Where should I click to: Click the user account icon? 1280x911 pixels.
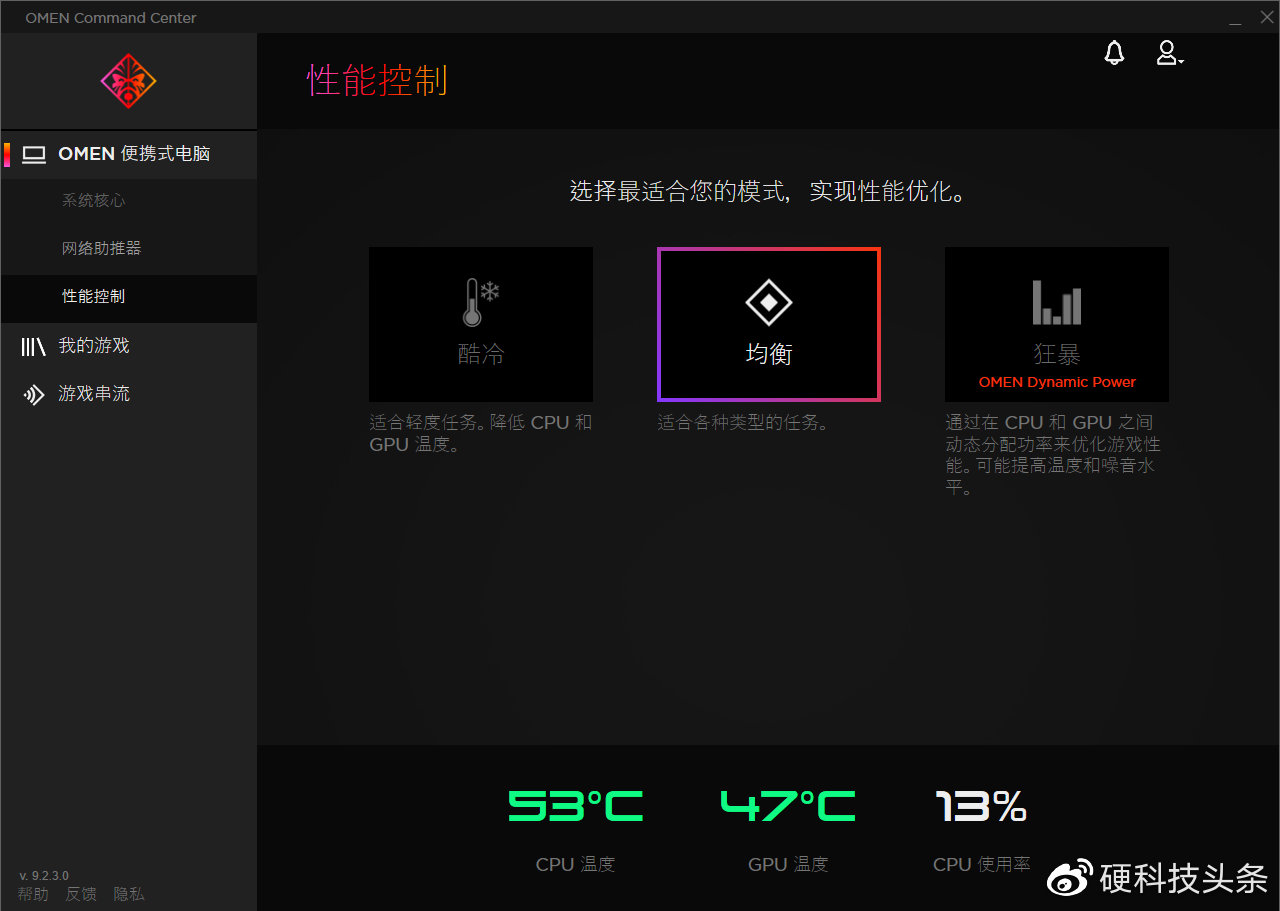click(1166, 54)
